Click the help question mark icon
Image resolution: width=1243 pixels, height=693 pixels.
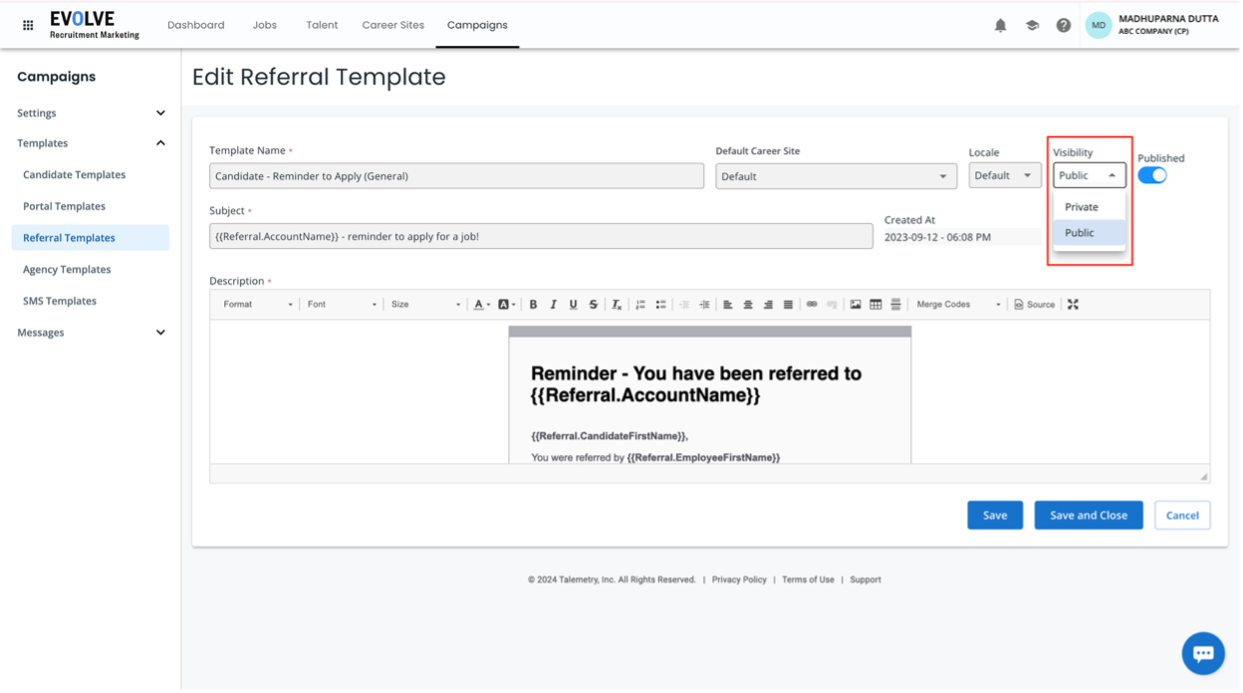click(x=1064, y=26)
